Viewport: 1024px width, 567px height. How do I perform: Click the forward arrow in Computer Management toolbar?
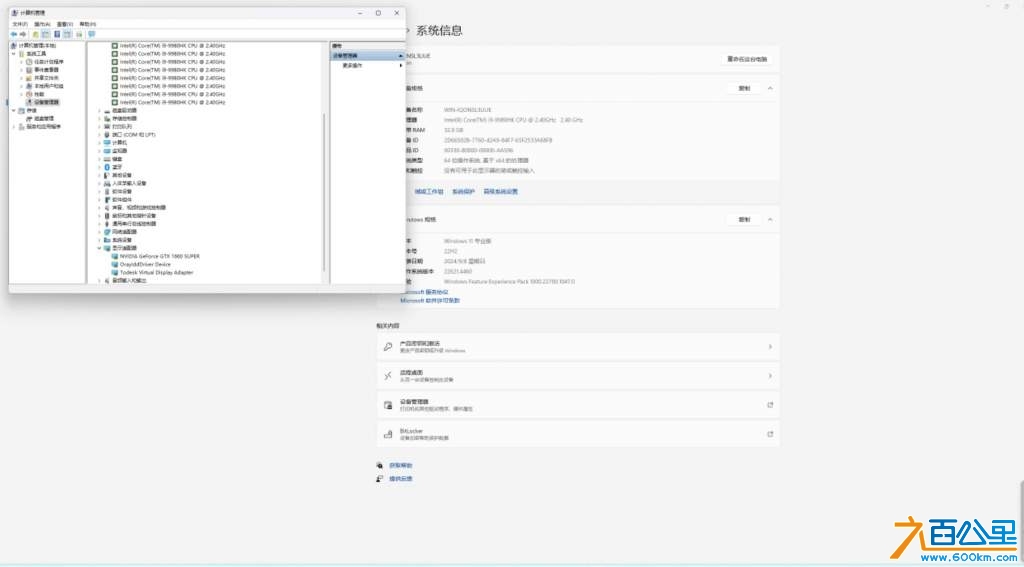pos(23,34)
